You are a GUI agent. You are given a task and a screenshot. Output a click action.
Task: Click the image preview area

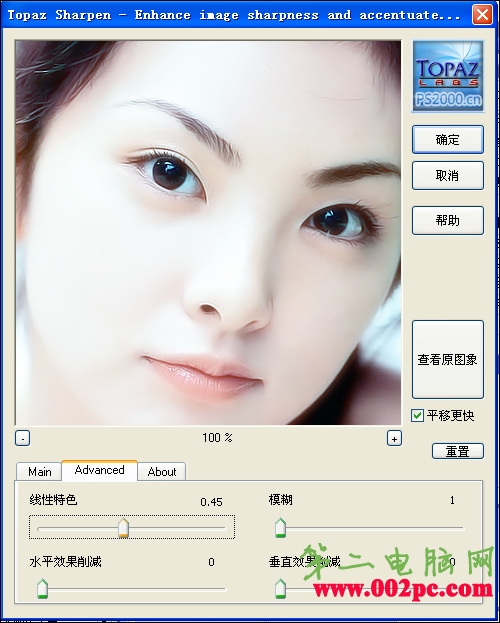click(x=208, y=233)
